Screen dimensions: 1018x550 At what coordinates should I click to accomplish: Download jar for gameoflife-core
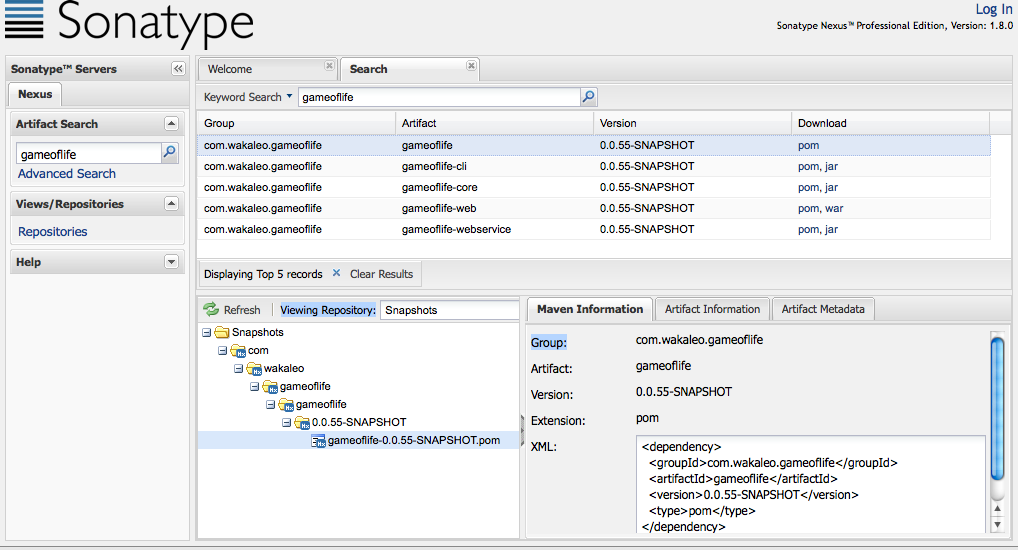coord(832,187)
